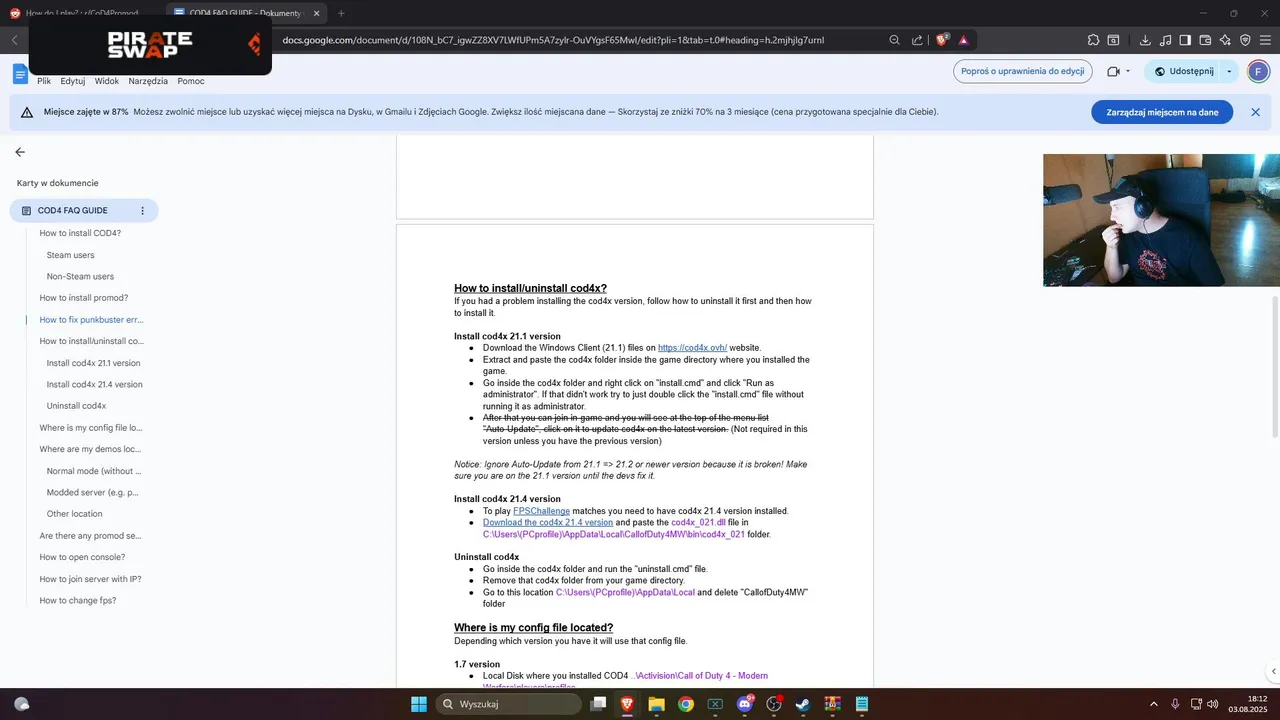Screen dimensions: 1280x720
Task: Click Zarządzaj miejscem na dane button
Action: click(1162, 112)
